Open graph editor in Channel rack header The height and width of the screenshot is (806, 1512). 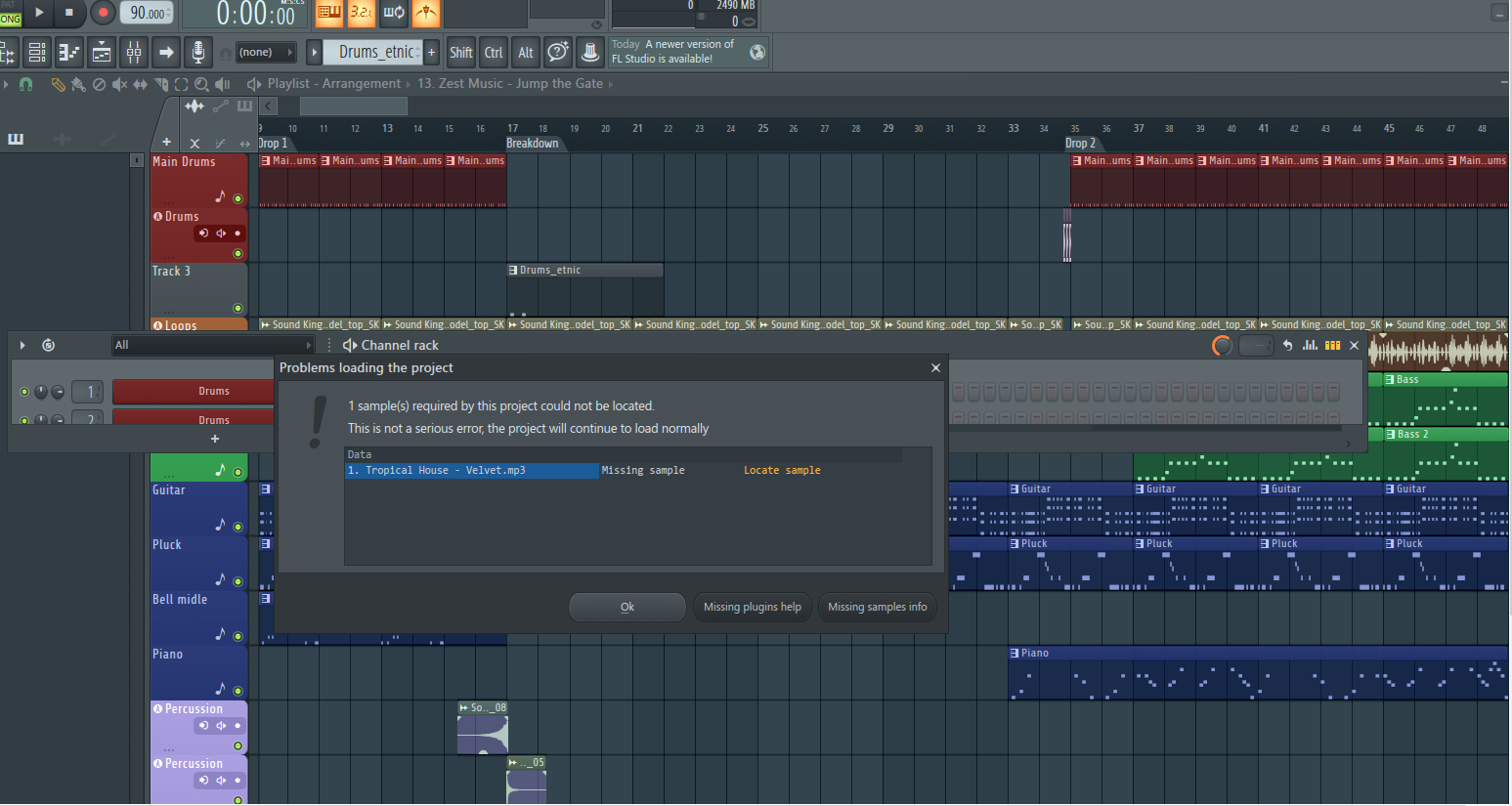coord(1311,345)
